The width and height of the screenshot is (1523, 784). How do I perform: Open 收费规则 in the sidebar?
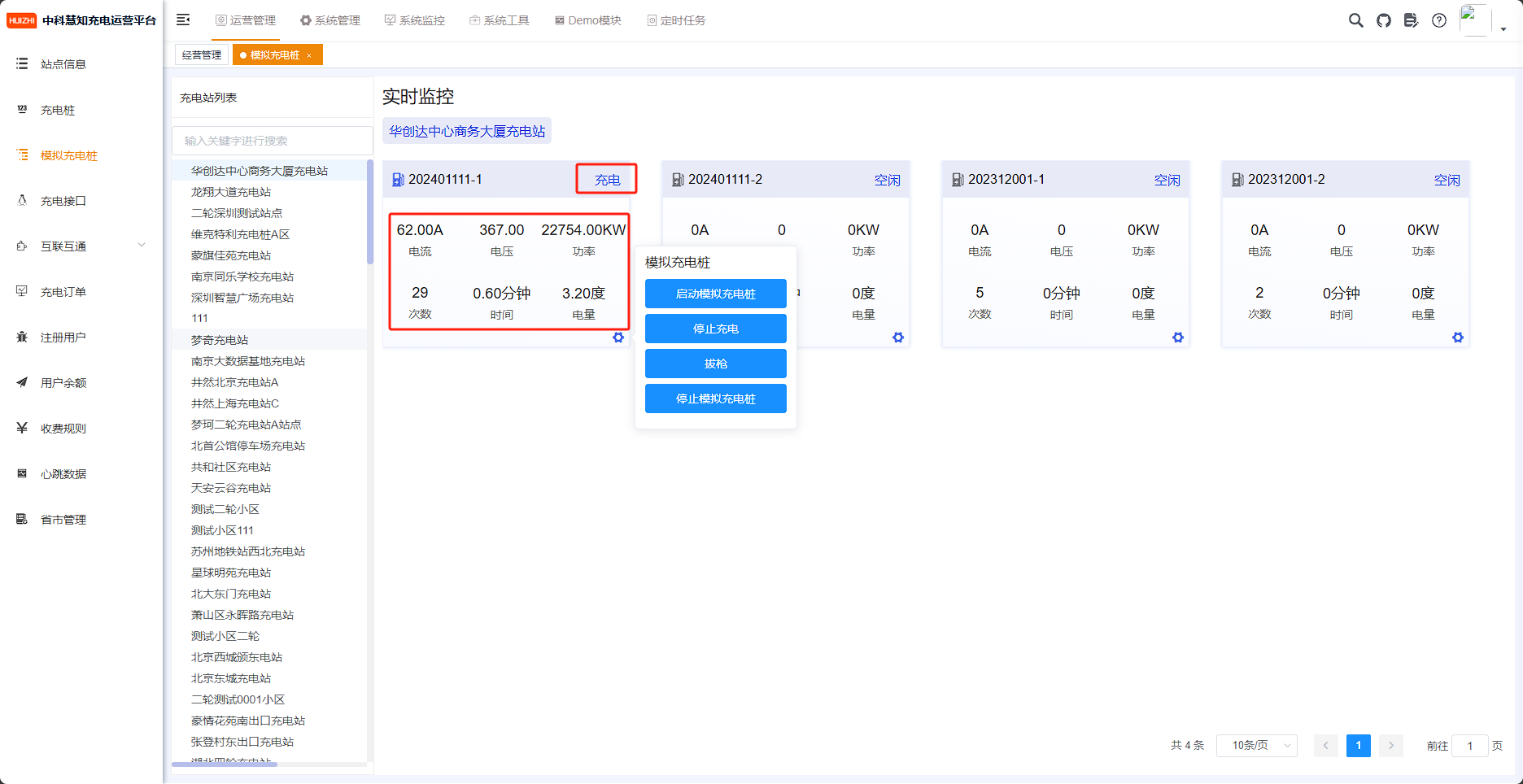[81, 429]
